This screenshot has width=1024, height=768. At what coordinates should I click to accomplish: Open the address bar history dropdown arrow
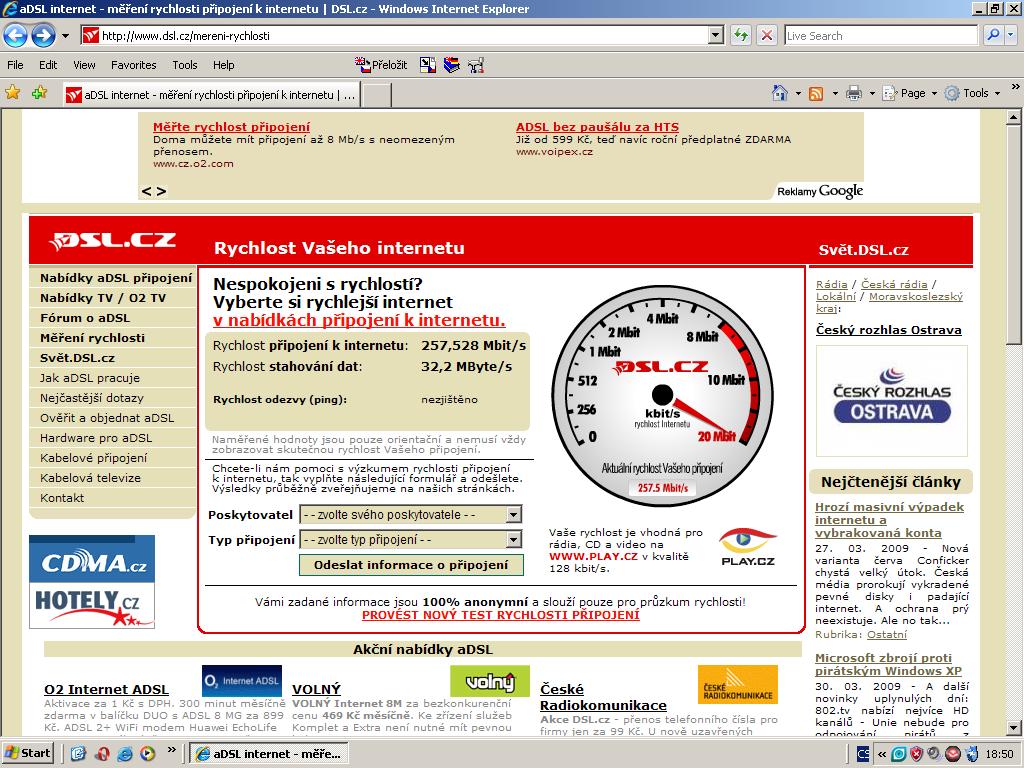[x=715, y=35]
